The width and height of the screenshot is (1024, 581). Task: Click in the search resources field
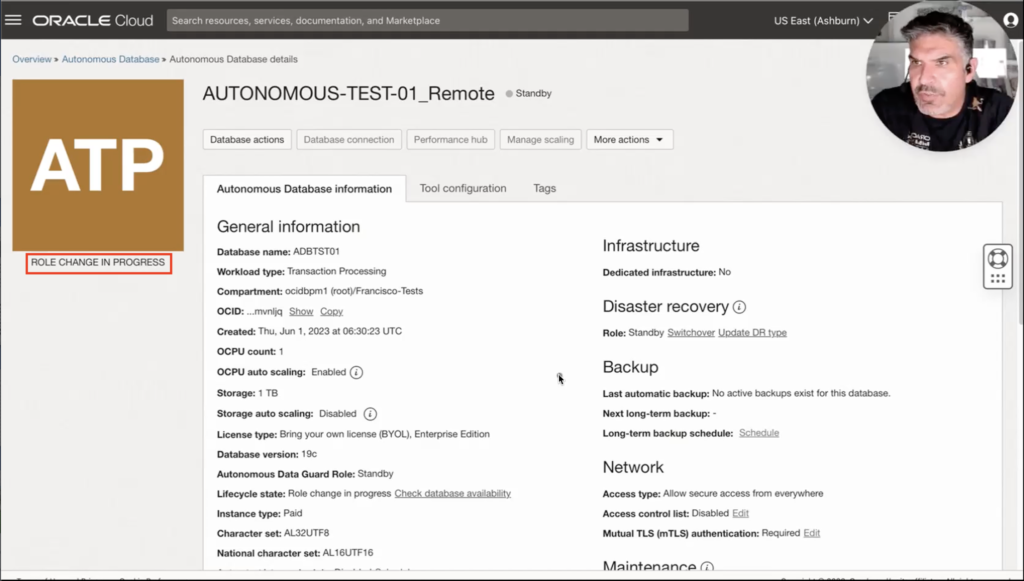click(x=427, y=20)
